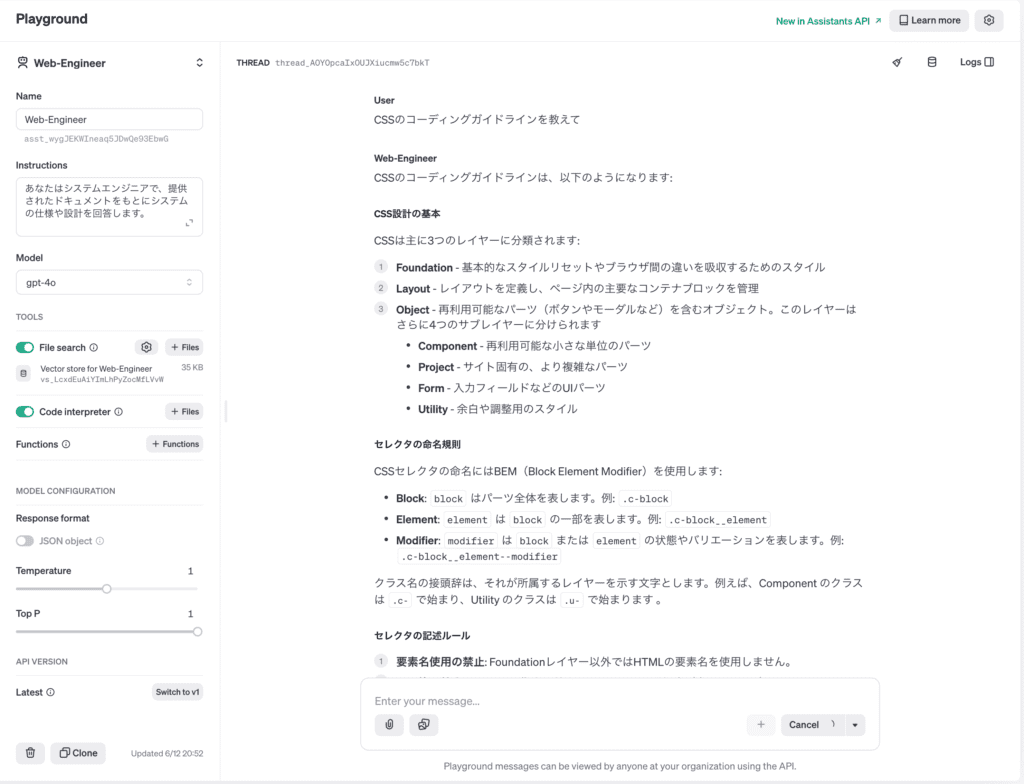The width and height of the screenshot is (1024, 784).
Task: Enable JSON object response format
Action: (x=25, y=541)
